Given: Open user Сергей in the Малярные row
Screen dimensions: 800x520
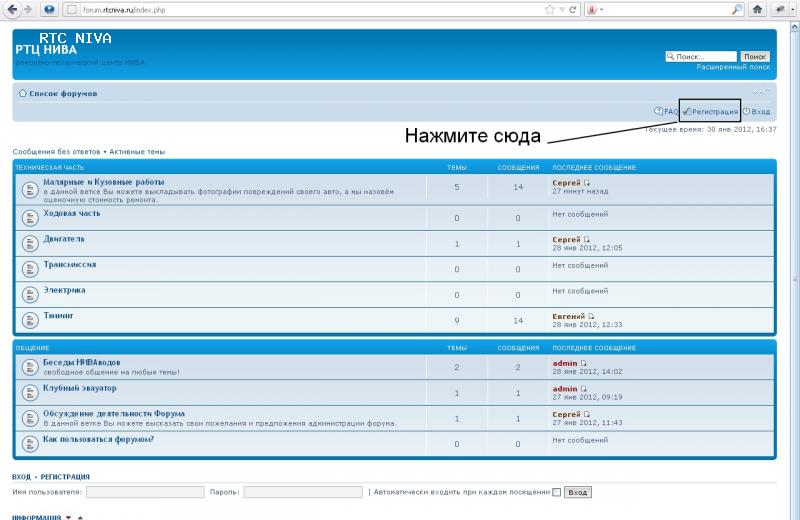Looking at the screenshot, I should pyautogui.click(x=566, y=183).
